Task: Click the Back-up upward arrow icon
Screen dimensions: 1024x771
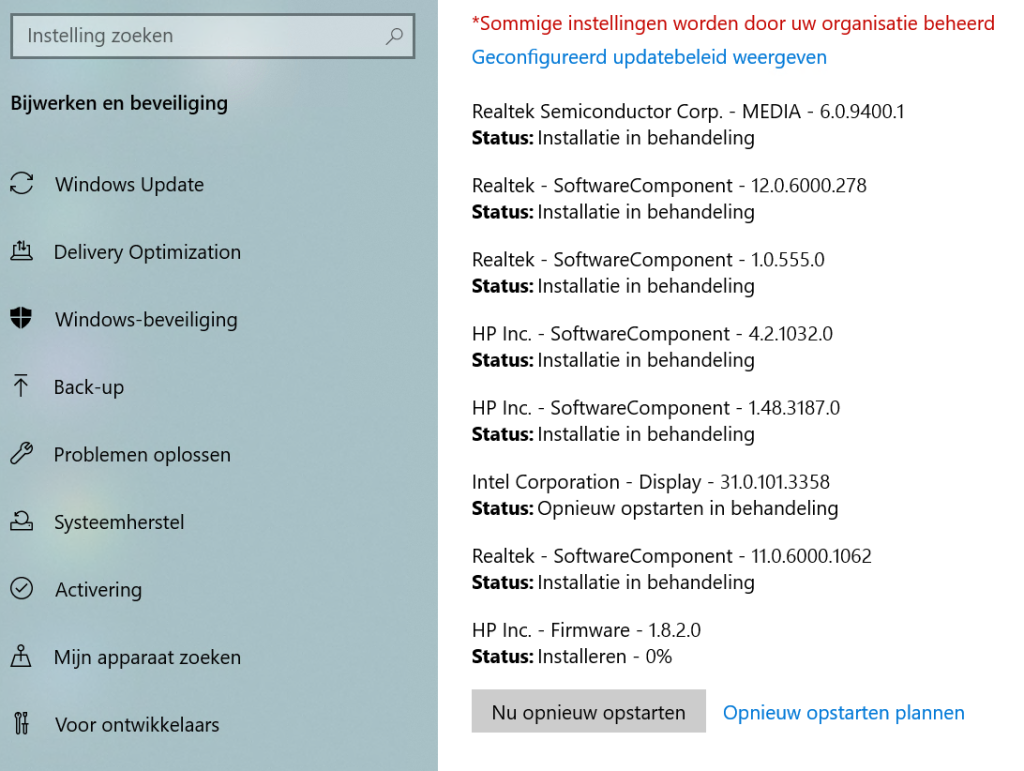Action: (21, 386)
